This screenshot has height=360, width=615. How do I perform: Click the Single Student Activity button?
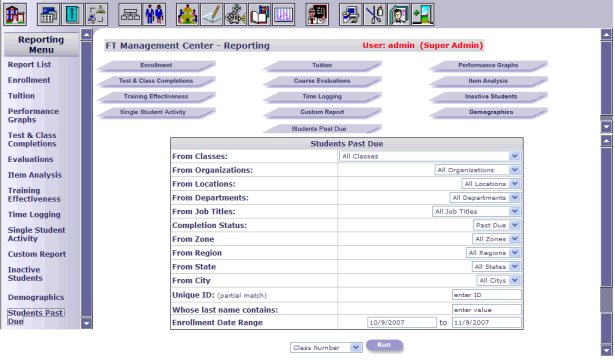coord(156,113)
